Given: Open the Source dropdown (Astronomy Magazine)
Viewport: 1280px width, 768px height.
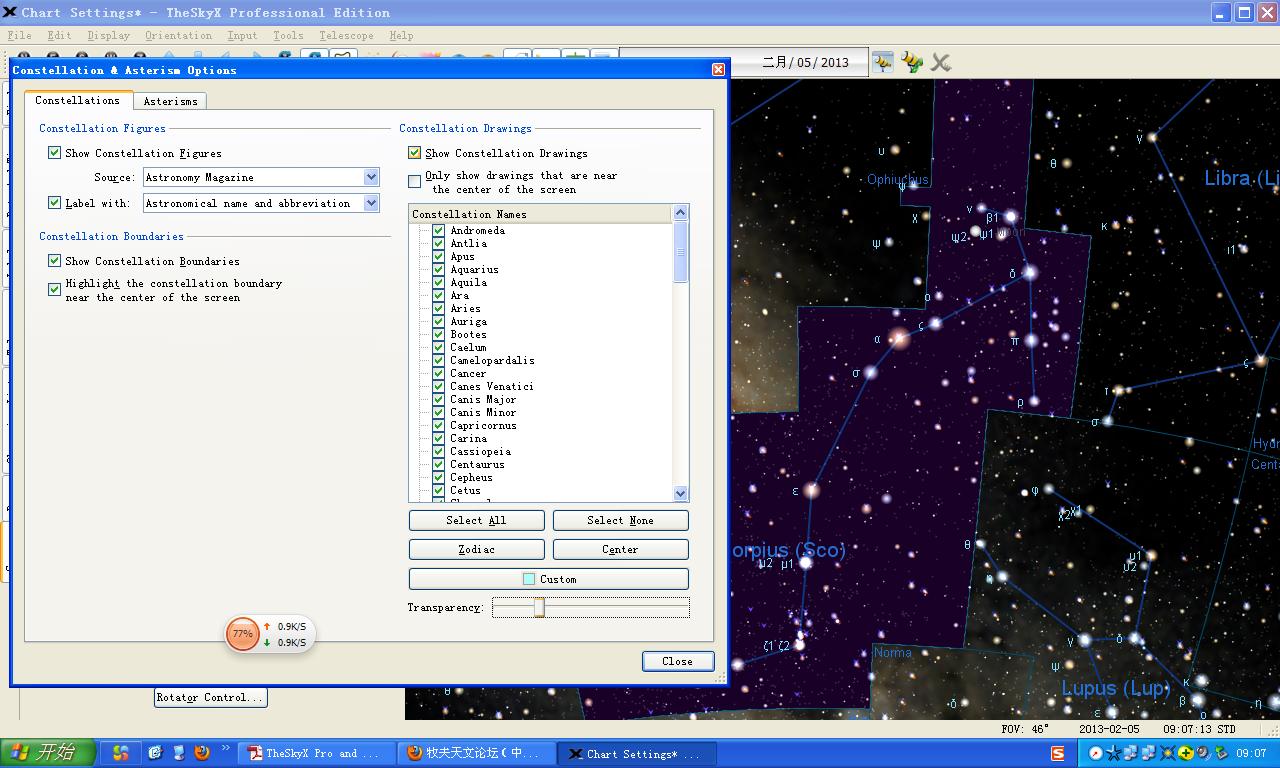Looking at the screenshot, I should (371, 177).
